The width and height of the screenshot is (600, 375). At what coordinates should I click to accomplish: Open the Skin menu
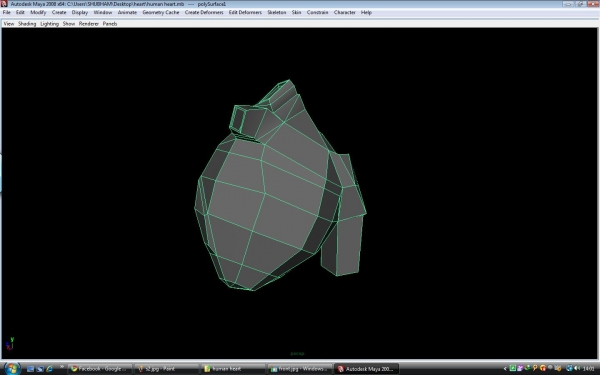pos(297,12)
